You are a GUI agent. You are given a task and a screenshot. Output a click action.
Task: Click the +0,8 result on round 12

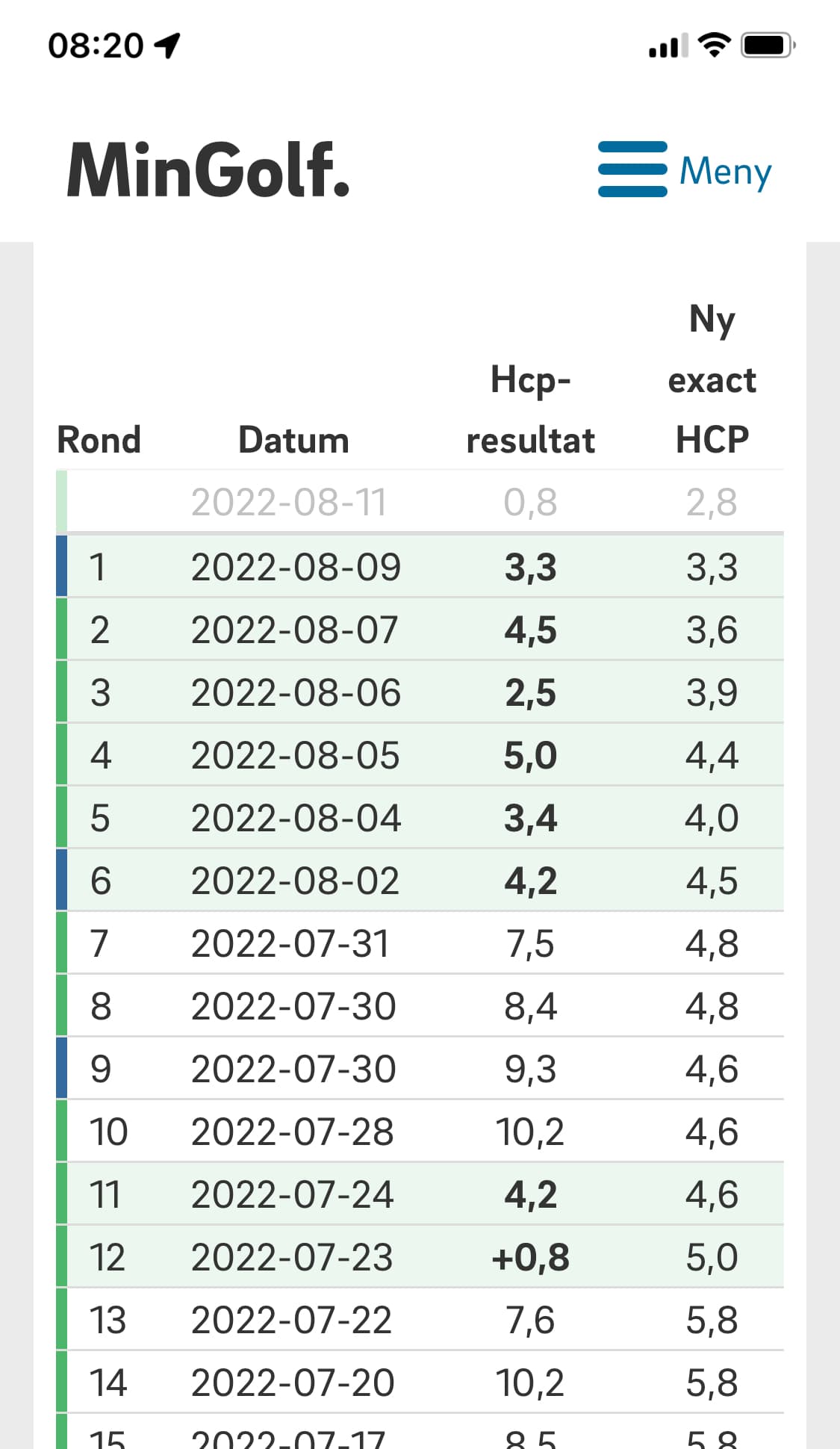point(530,1257)
